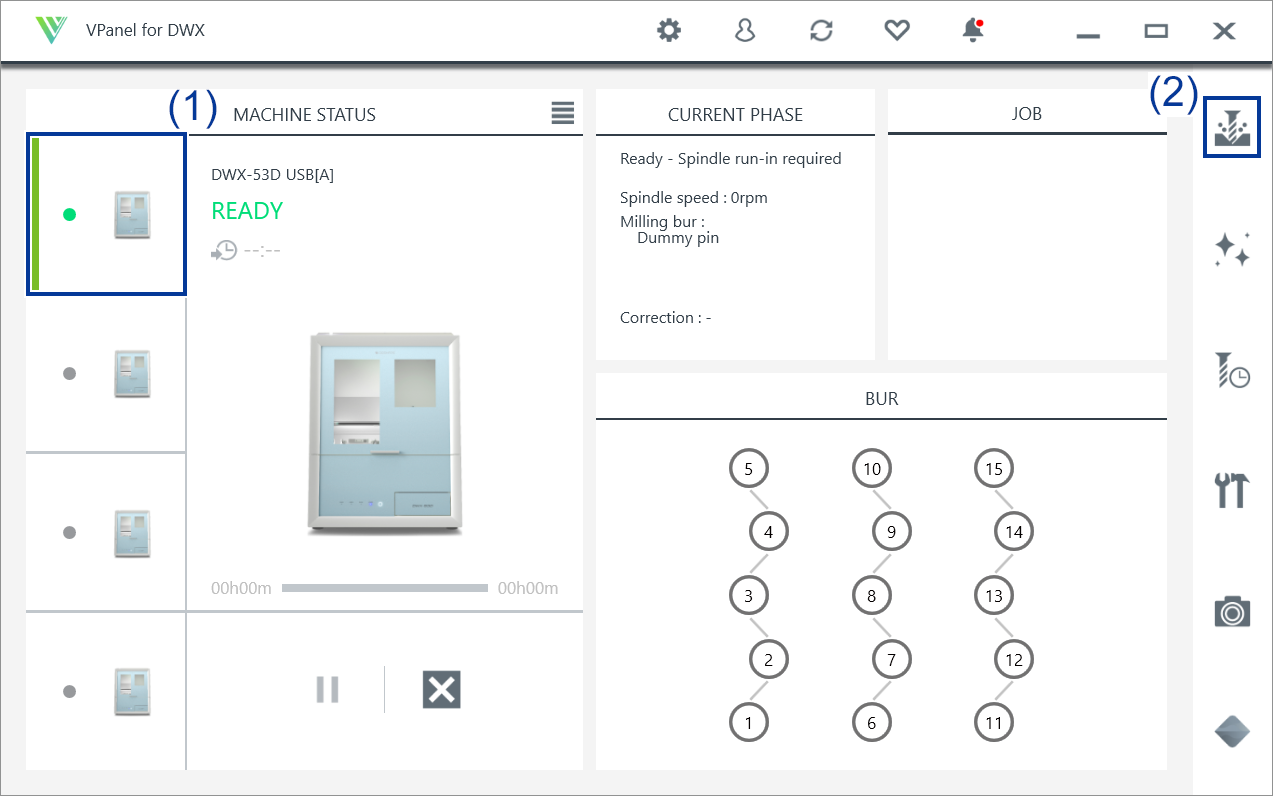Image resolution: width=1273 pixels, height=796 pixels.
Task: Select bur slot 13
Action: [x=994, y=596]
